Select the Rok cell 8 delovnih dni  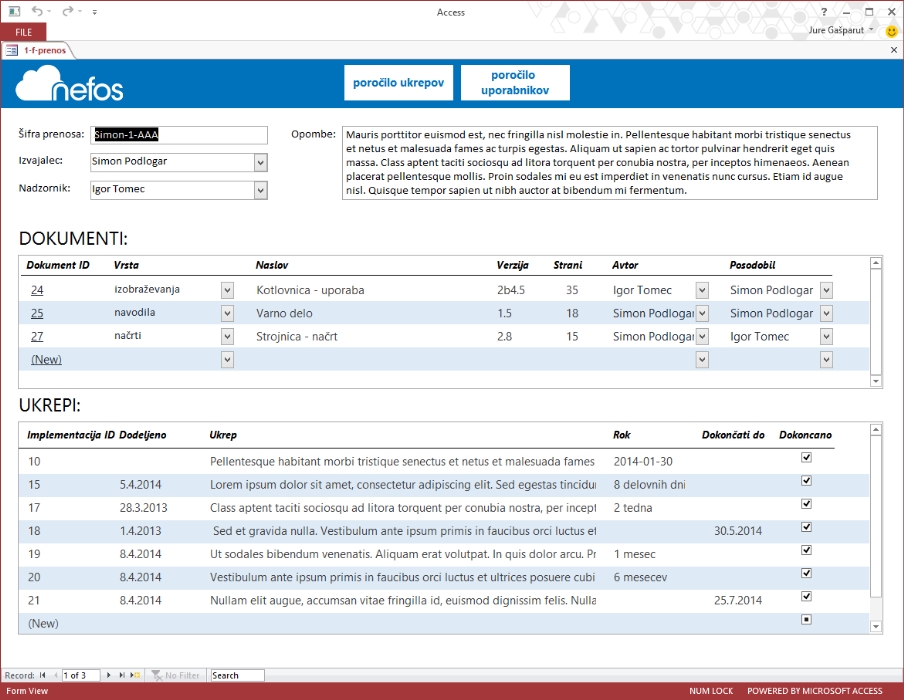[650, 484]
